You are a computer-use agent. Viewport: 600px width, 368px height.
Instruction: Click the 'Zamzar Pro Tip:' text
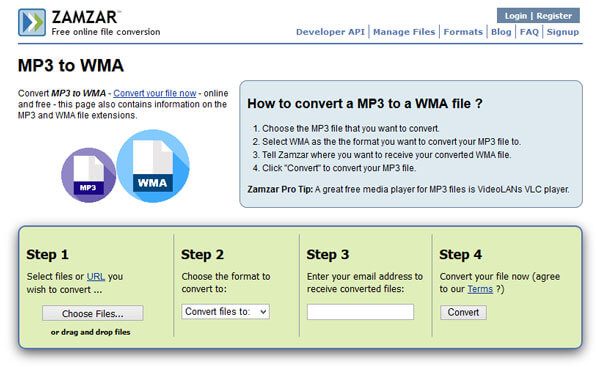point(280,189)
